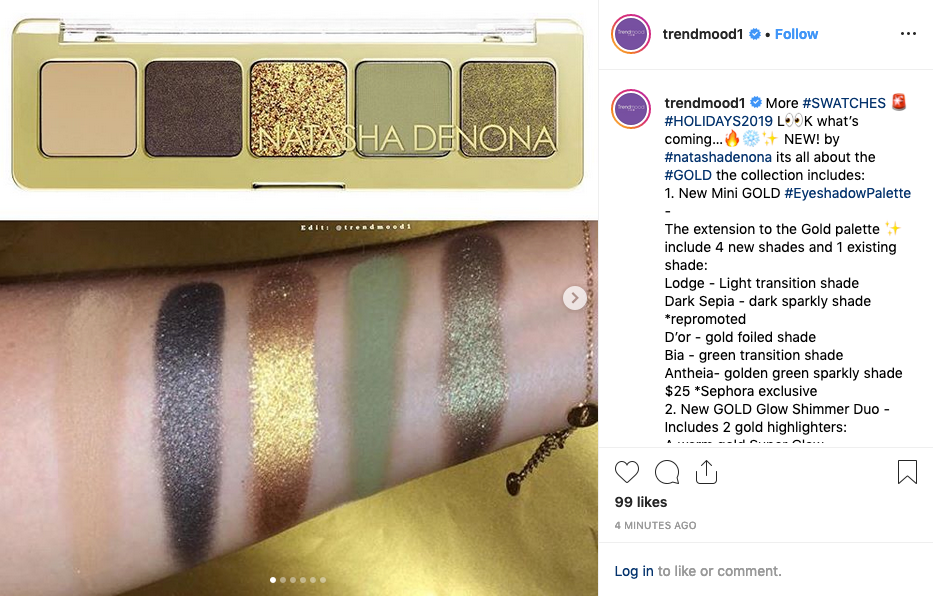Open comments with the speech bubble icon
Screen dimensions: 933x596
coord(667,472)
